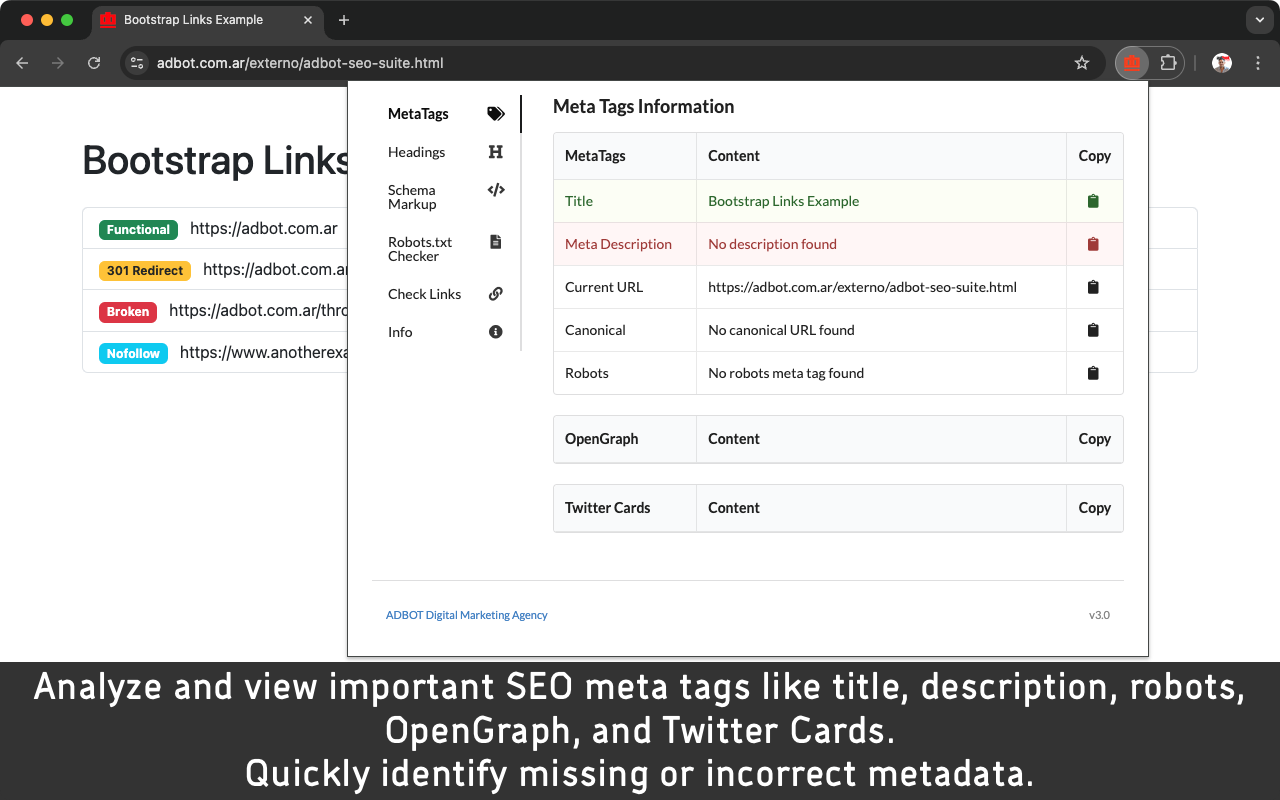
Task: Click the tag icon beside MetaTags
Action: click(x=496, y=114)
